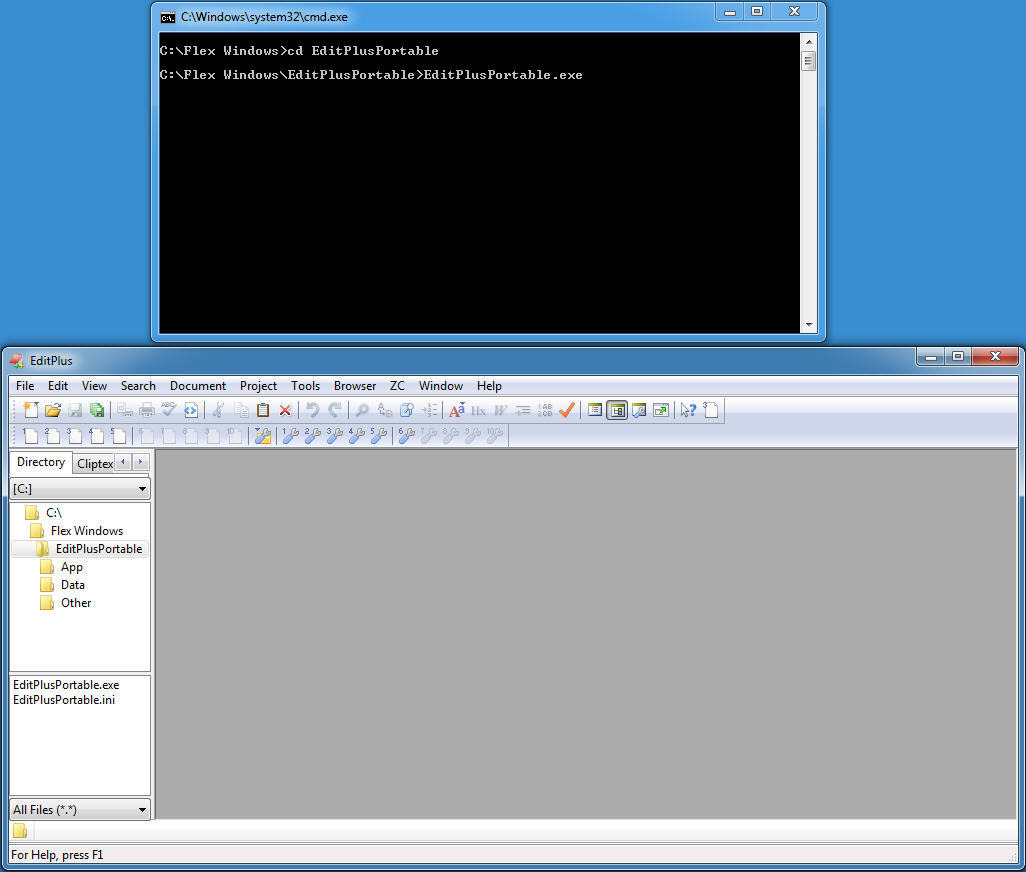Click the Open file folder icon
Screen dimensions: 1026x872
point(53,410)
